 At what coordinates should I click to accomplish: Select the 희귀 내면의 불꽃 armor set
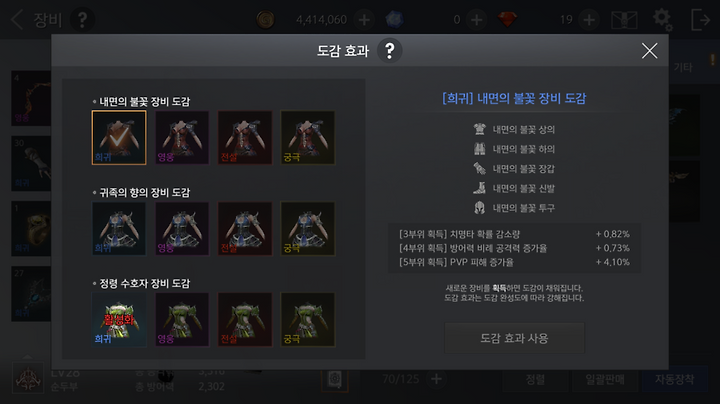119,137
